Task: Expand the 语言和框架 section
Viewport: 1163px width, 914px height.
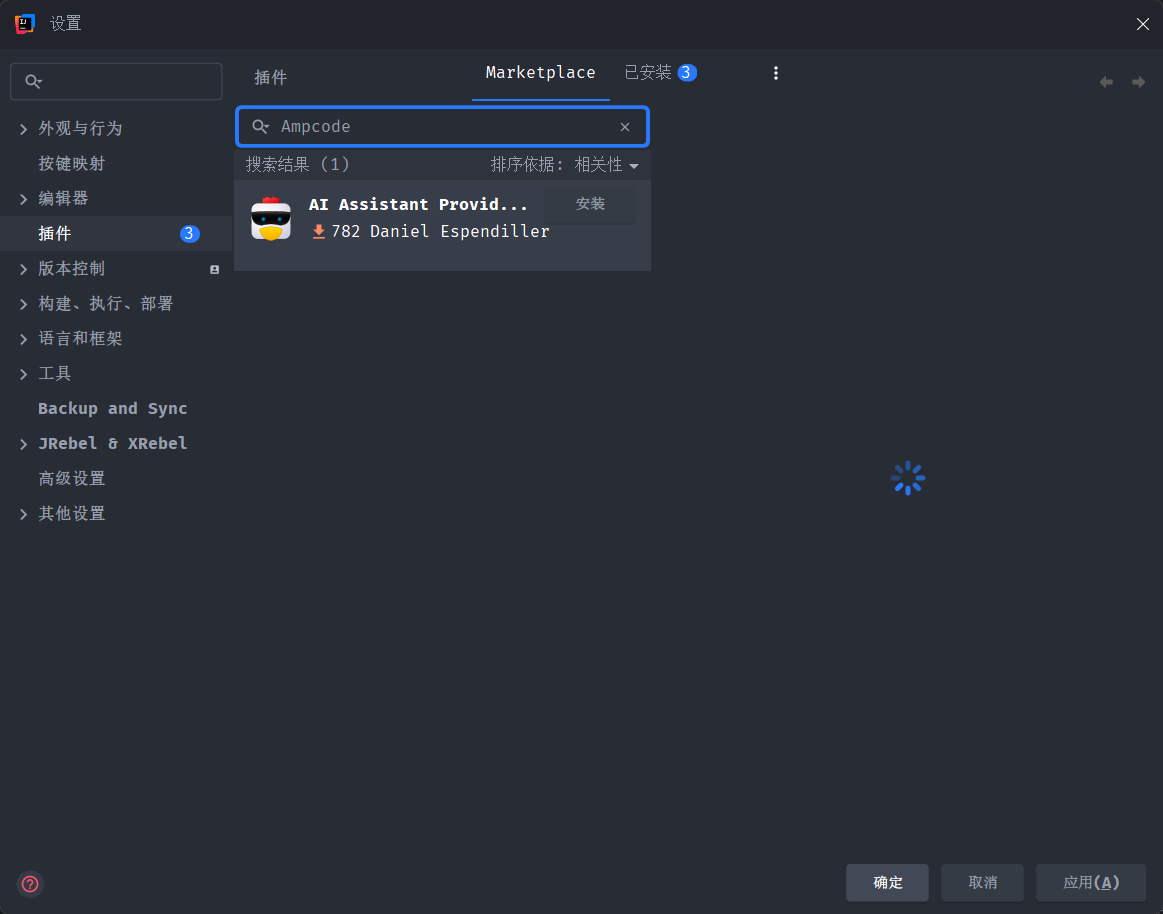Action: (24, 339)
